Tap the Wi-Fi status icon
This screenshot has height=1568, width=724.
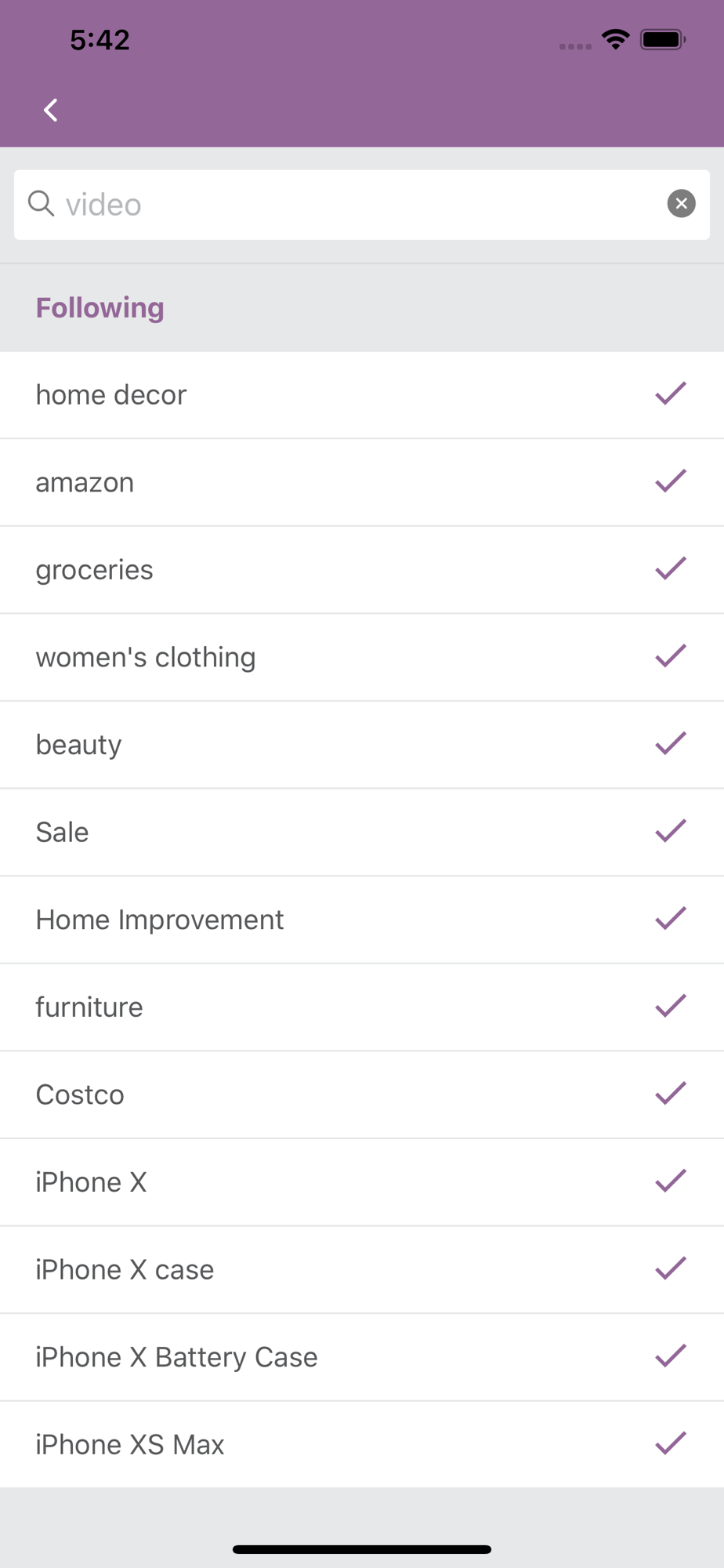pos(616,39)
